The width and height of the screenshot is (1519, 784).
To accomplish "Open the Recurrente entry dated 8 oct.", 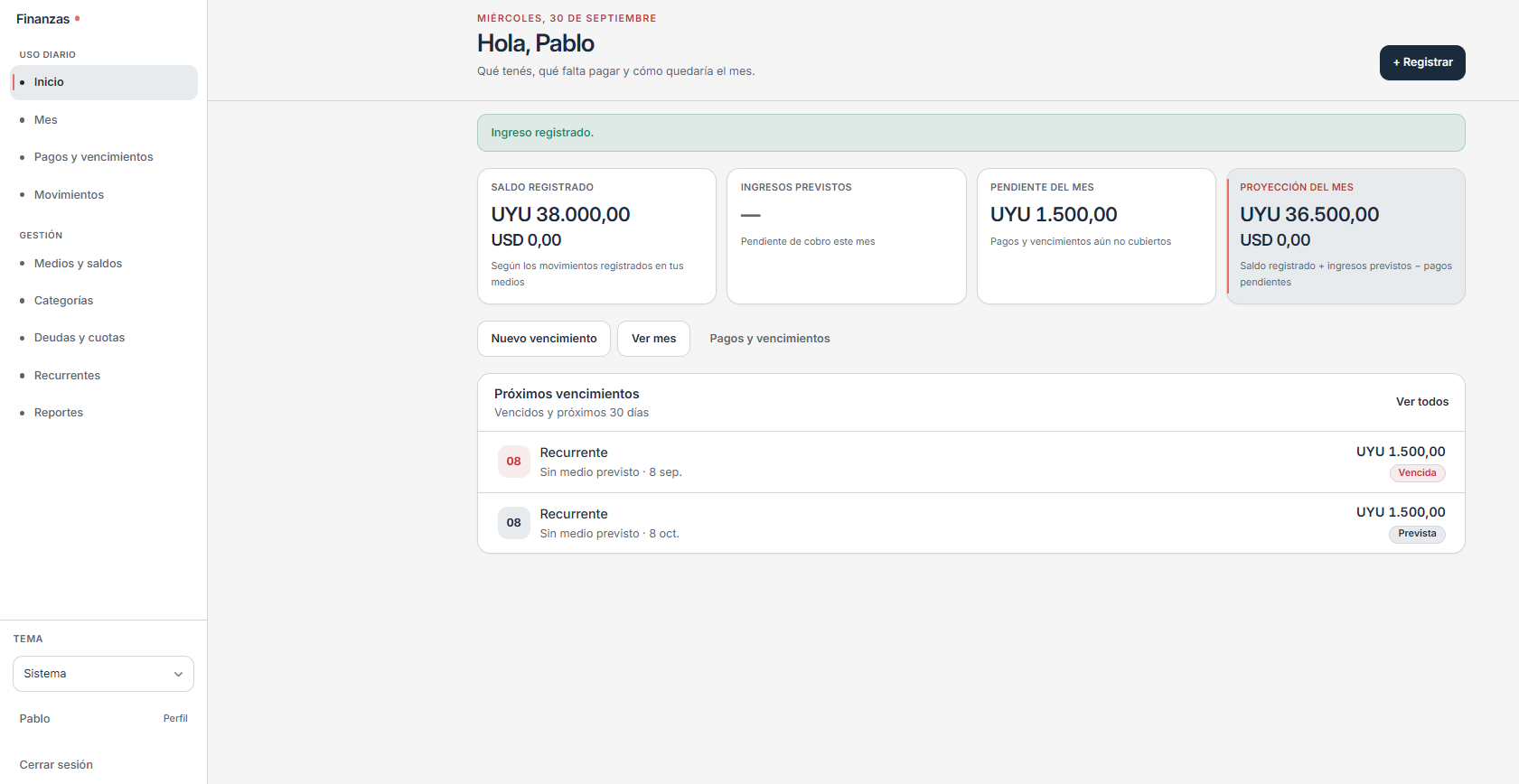I will [971, 523].
